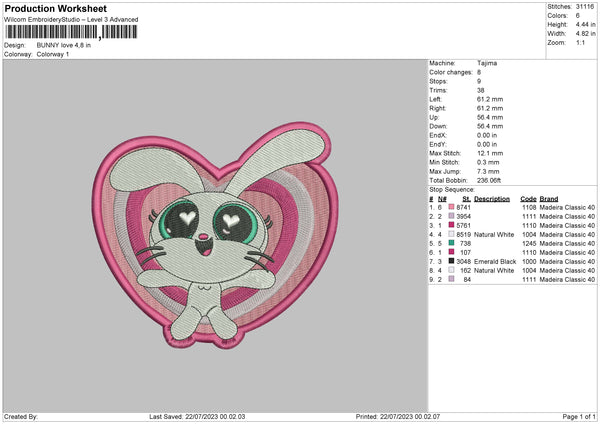Click the Description column header
The height and width of the screenshot is (424, 600).
point(492,198)
